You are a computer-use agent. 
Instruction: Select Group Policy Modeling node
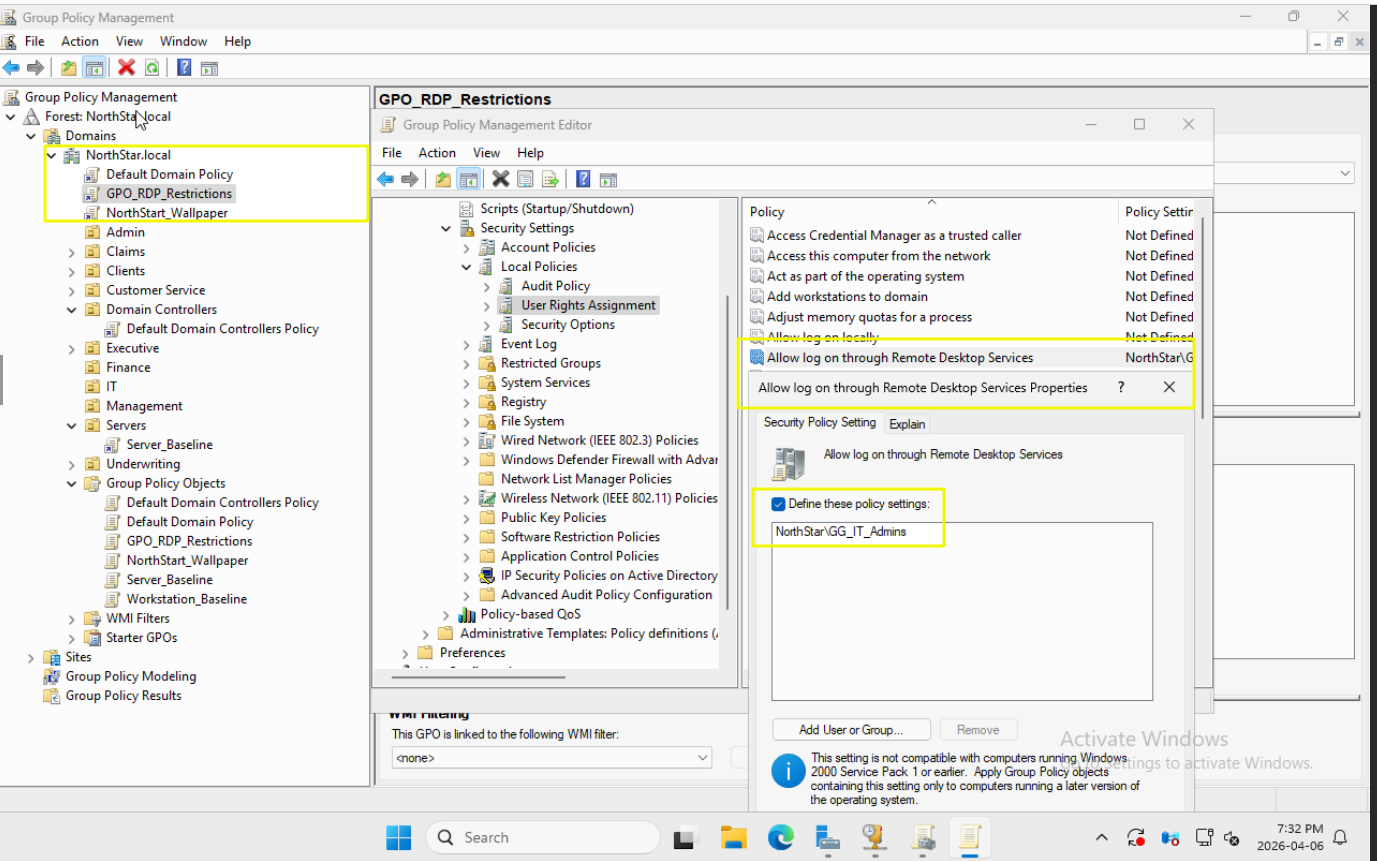pyautogui.click(x=130, y=676)
